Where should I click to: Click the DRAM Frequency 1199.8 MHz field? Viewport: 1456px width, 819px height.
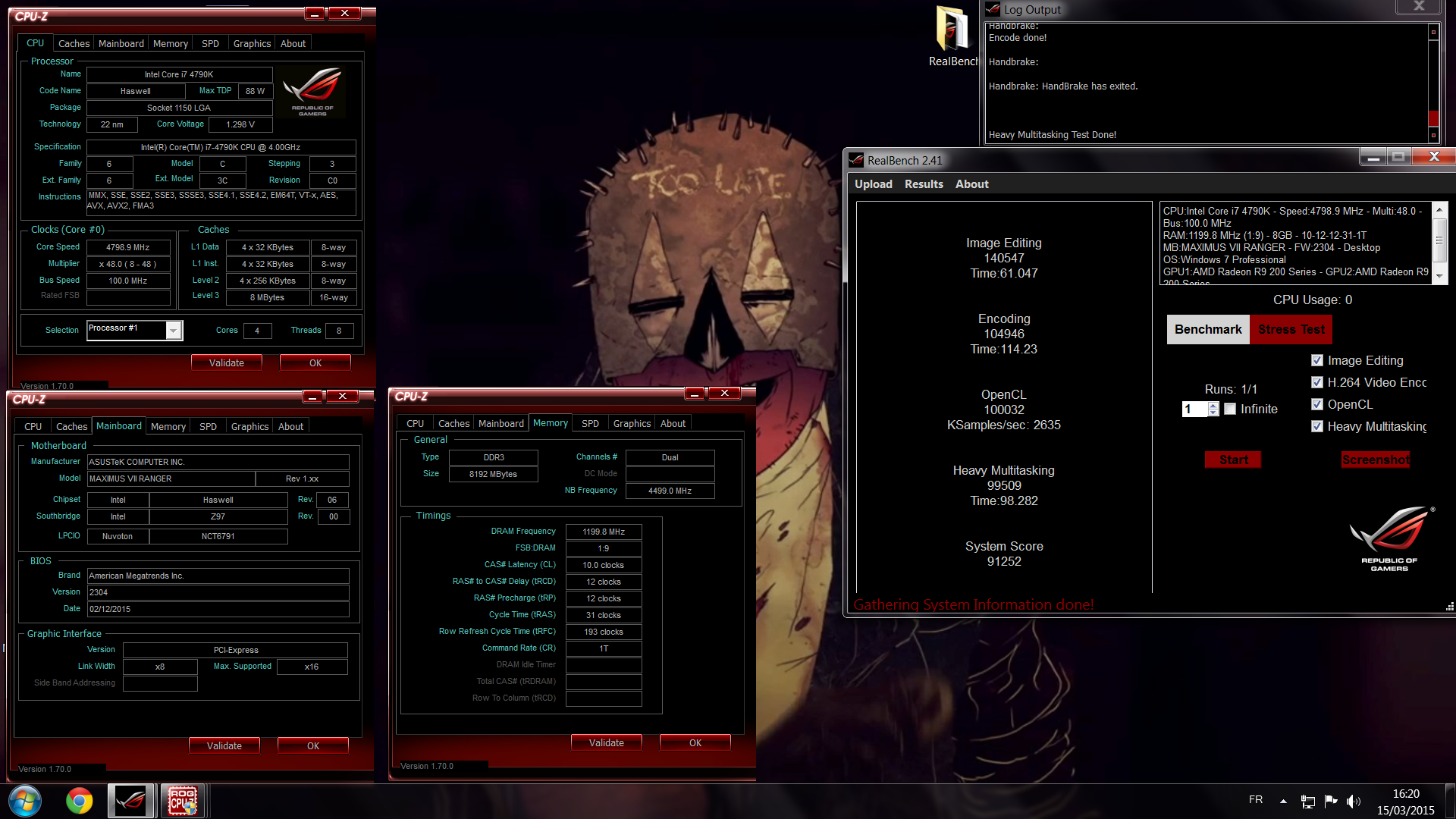tap(604, 532)
